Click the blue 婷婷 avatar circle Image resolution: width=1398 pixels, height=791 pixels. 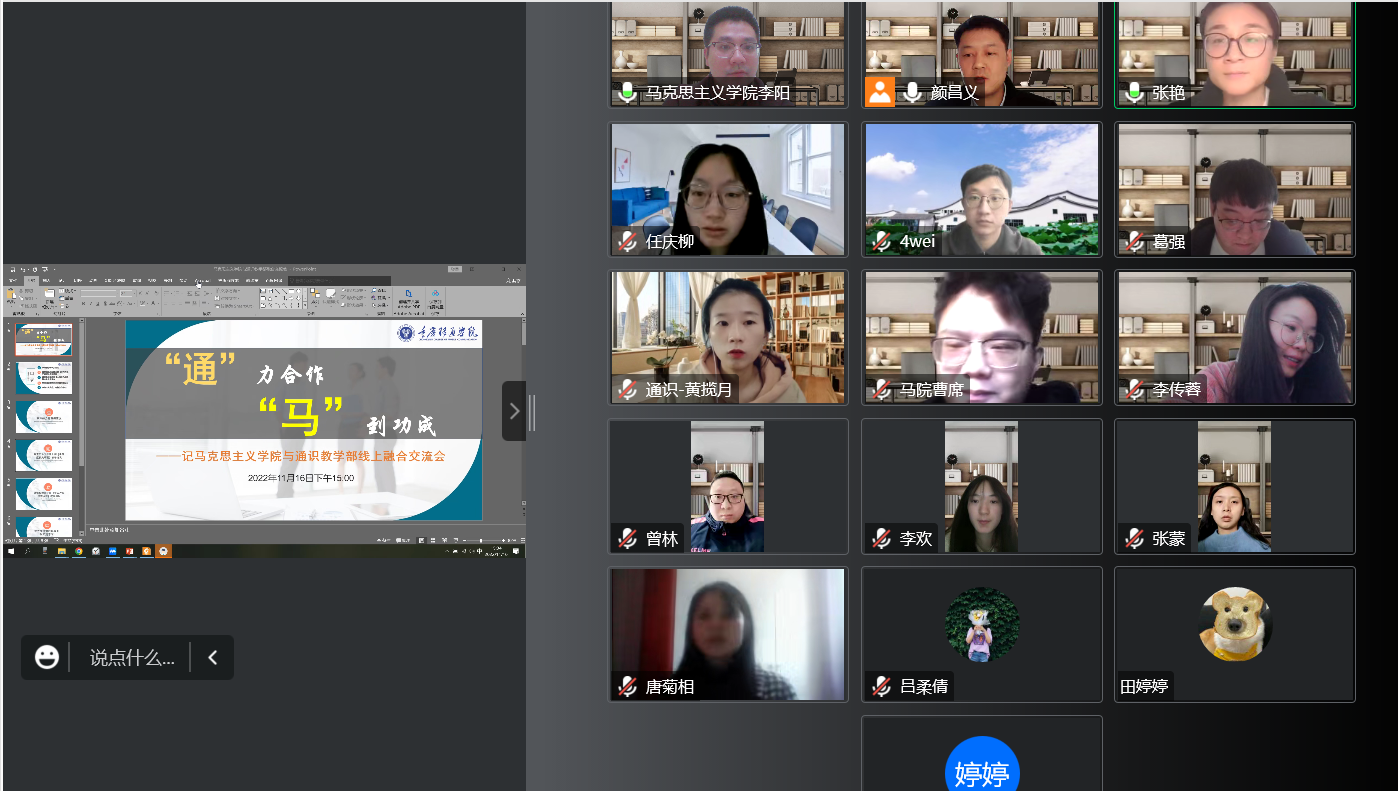point(981,771)
